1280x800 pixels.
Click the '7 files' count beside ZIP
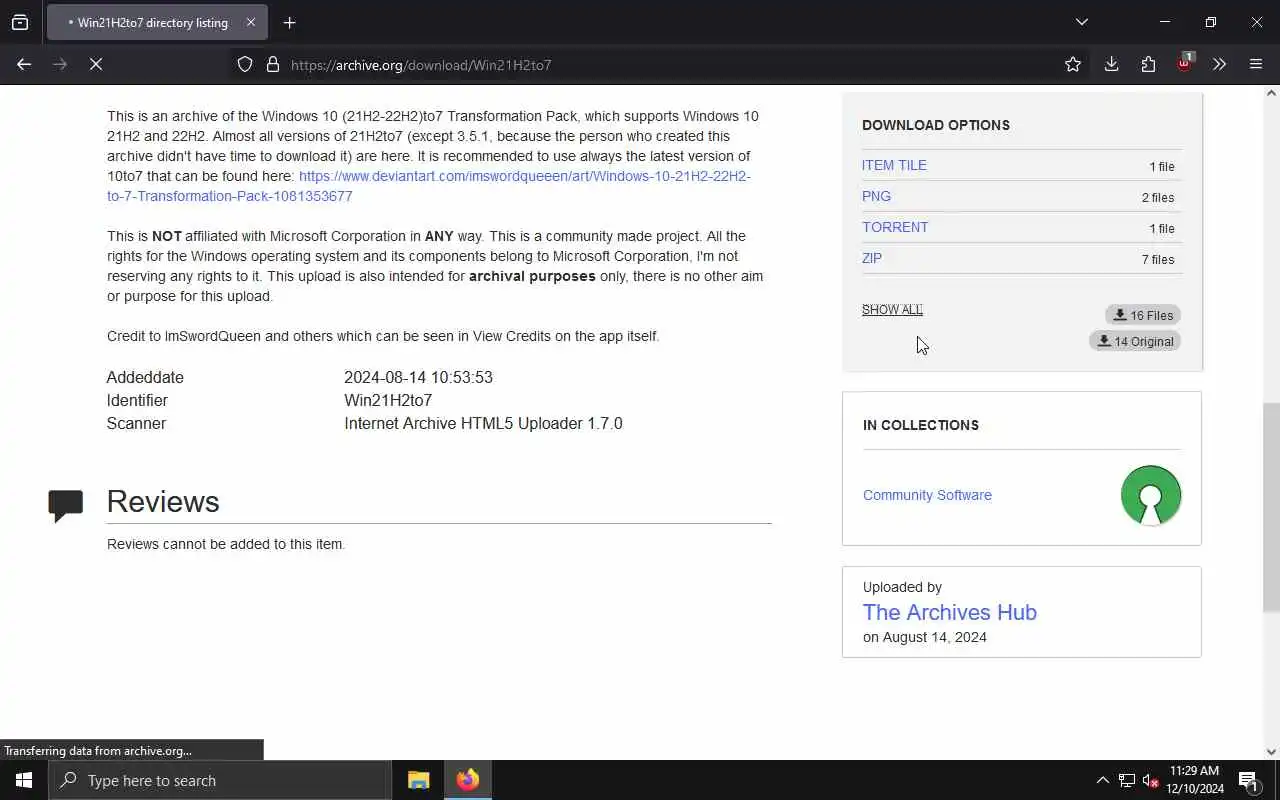(1158, 259)
